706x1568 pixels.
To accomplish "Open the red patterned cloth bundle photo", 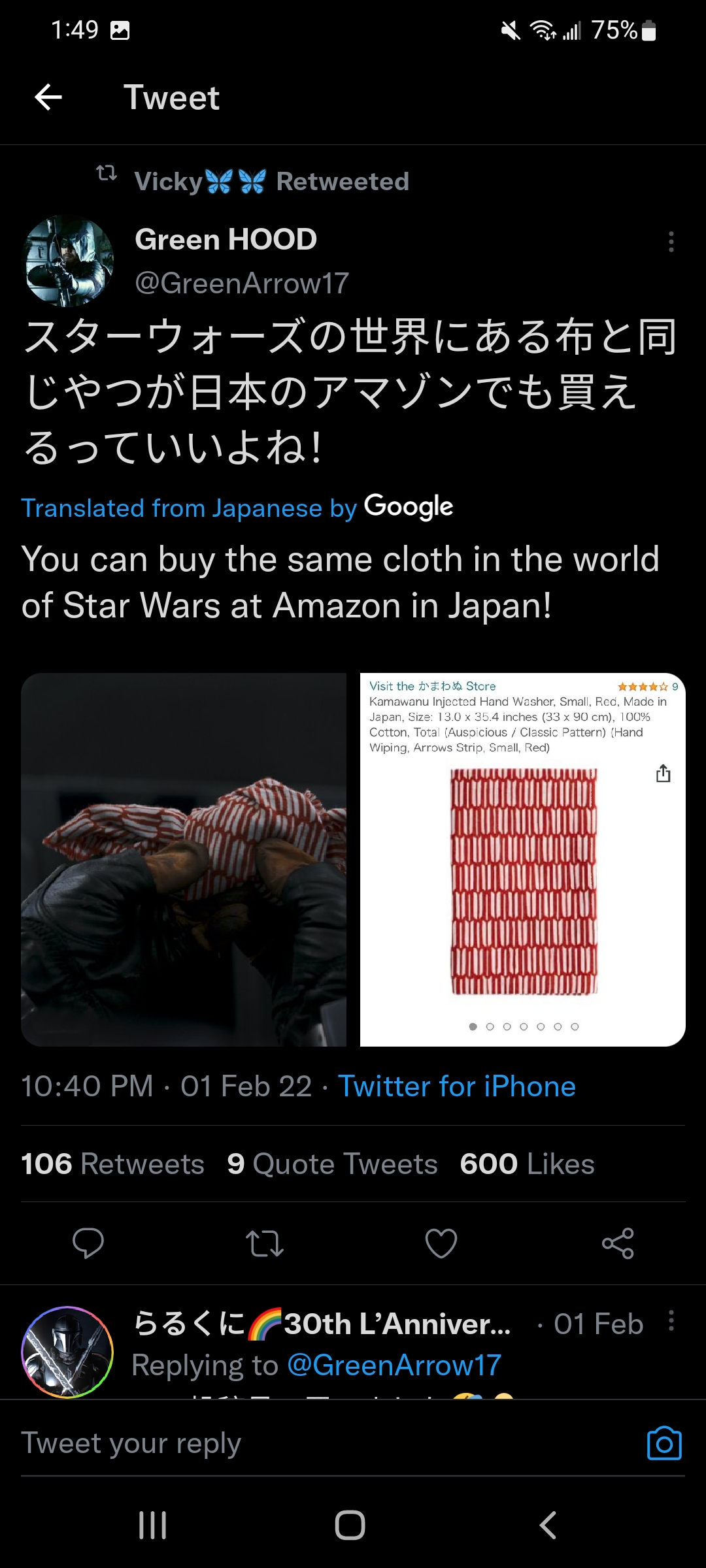I will point(184,860).
